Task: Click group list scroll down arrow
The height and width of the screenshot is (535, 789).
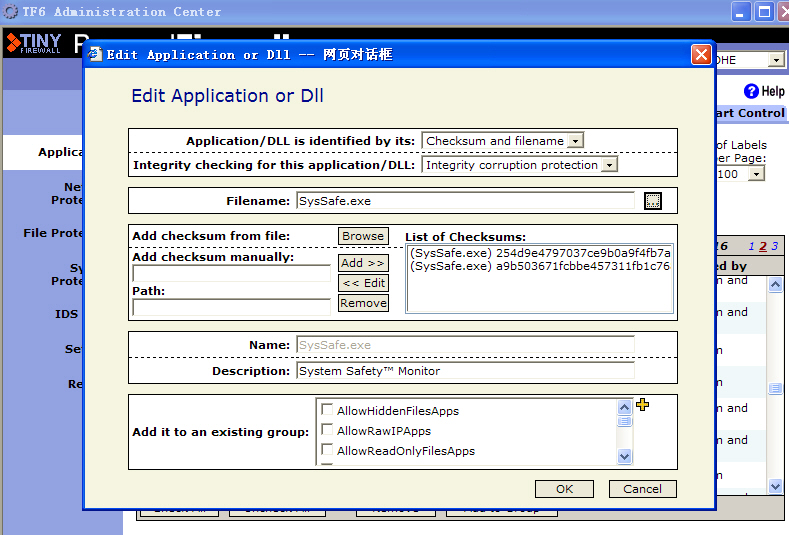Action: [x=624, y=456]
